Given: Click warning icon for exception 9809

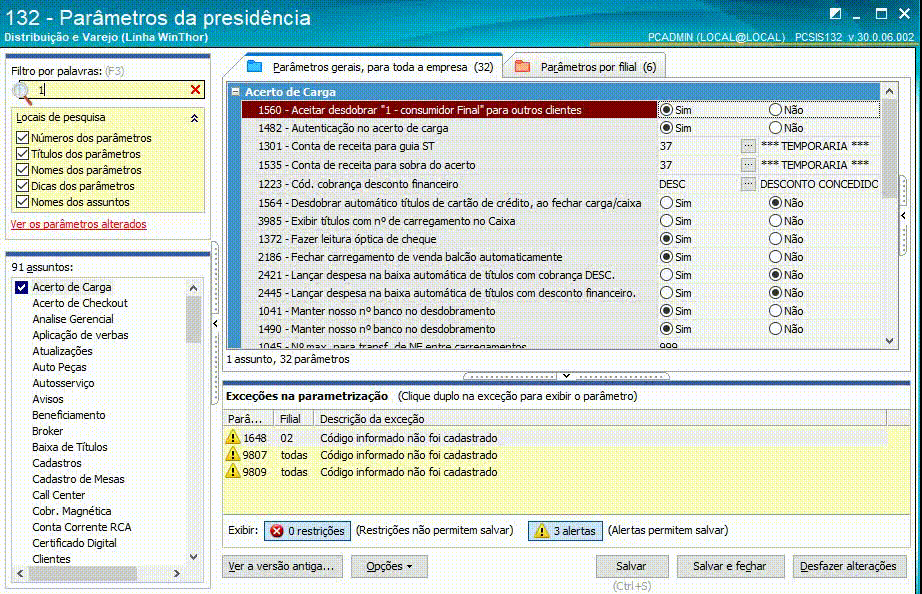Looking at the screenshot, I should click(233, 472).
